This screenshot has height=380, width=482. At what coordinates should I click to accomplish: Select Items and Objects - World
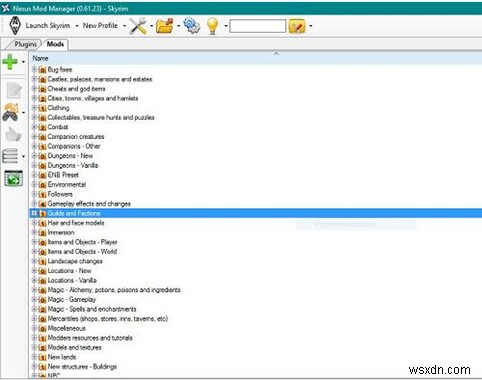[82, 252]
